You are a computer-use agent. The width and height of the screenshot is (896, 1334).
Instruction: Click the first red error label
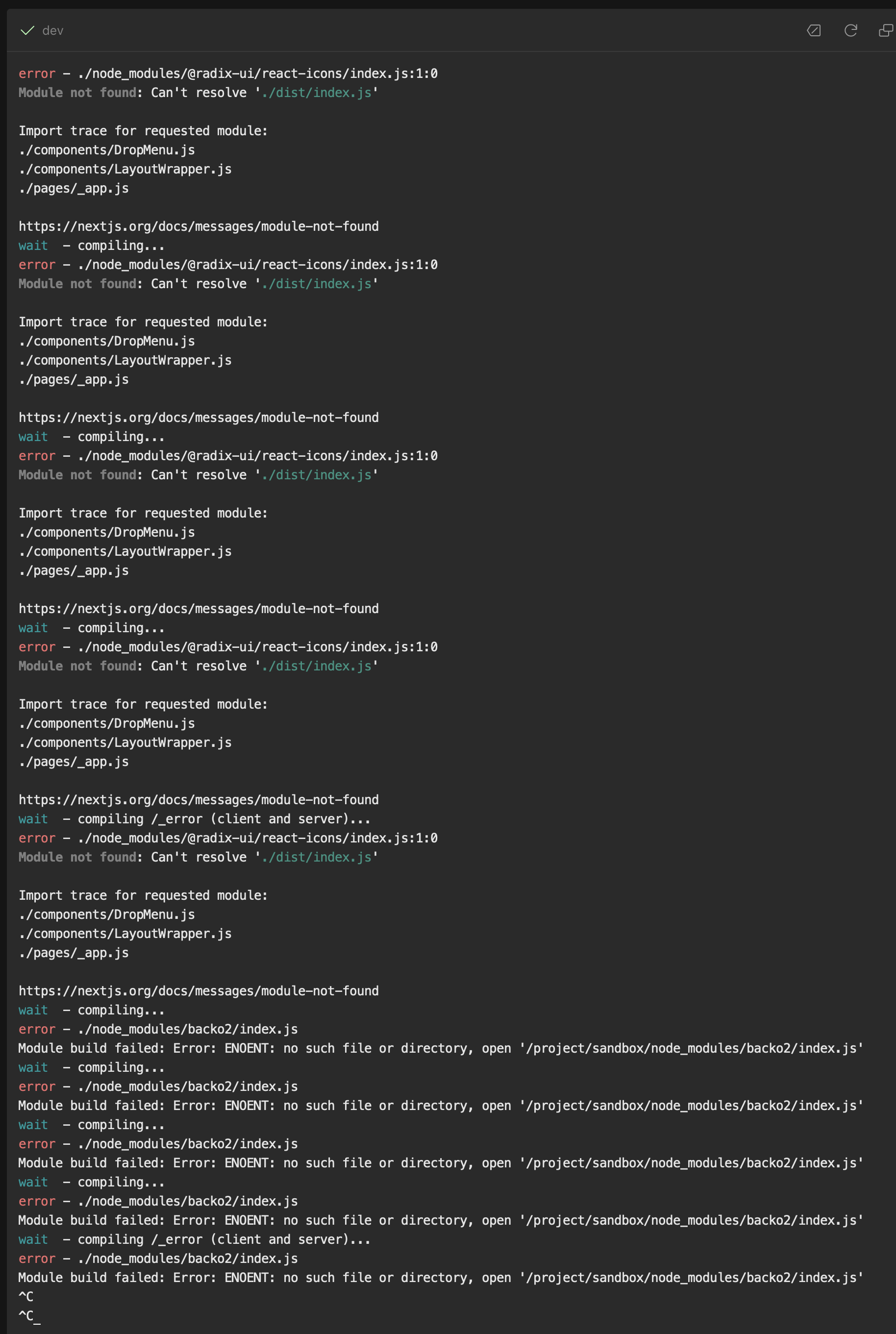pos(36,73)
